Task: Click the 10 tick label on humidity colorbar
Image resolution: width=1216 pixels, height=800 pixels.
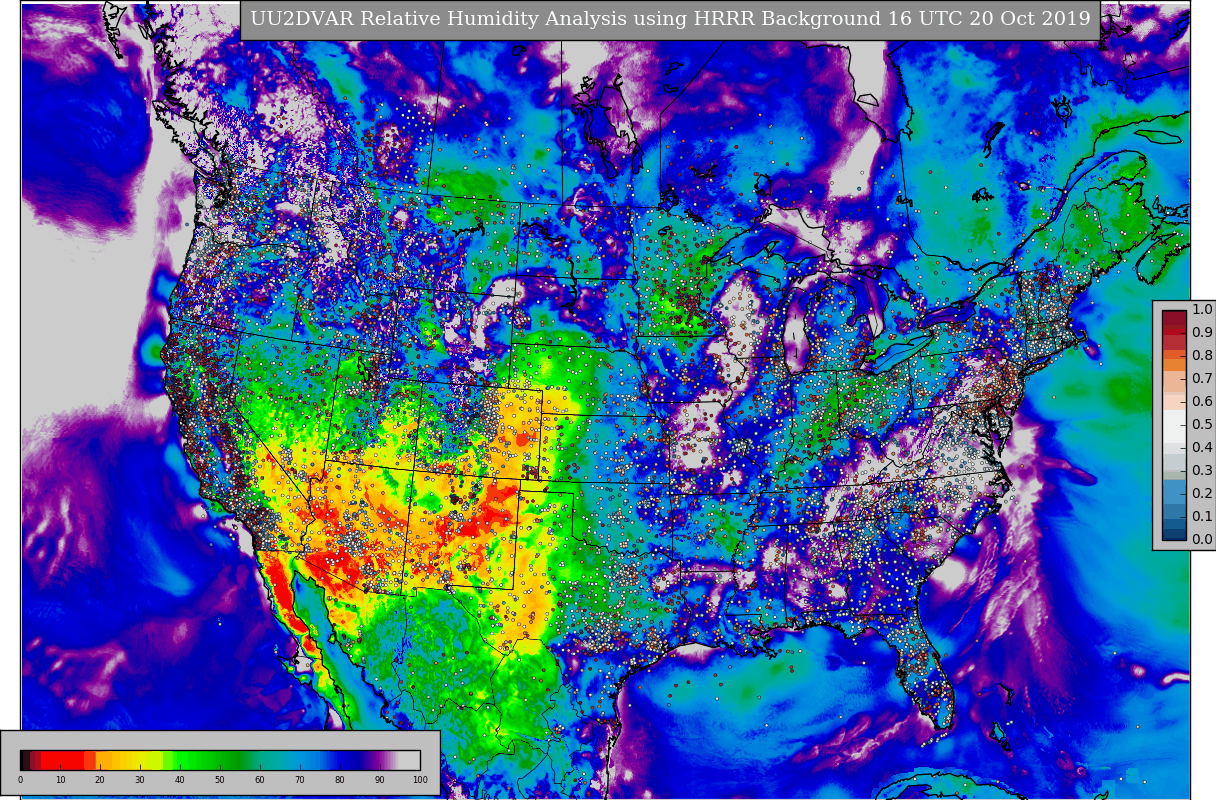Action: tap(60, 780)
